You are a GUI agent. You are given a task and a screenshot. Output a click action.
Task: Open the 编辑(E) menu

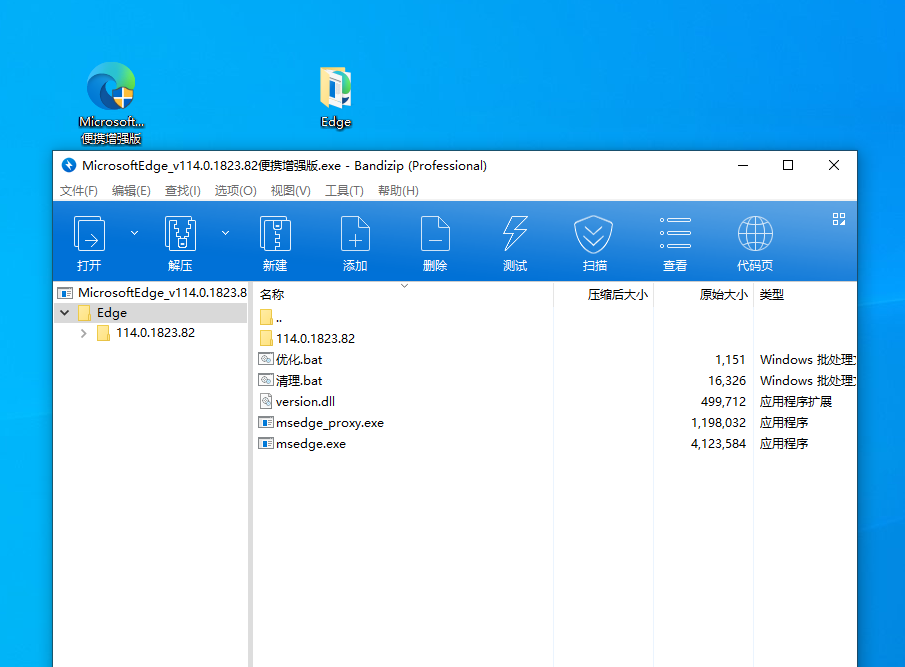tap(131, 190)
